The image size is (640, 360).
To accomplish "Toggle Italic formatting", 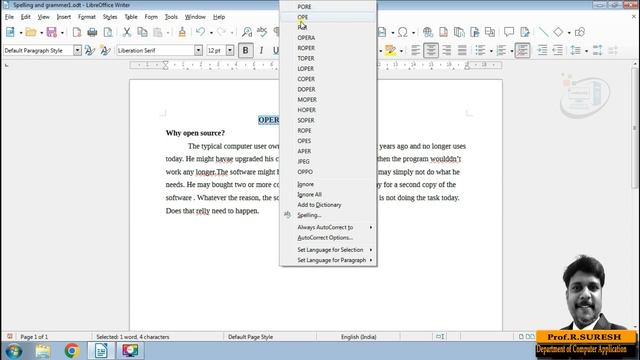I will [x=261, y=50].
